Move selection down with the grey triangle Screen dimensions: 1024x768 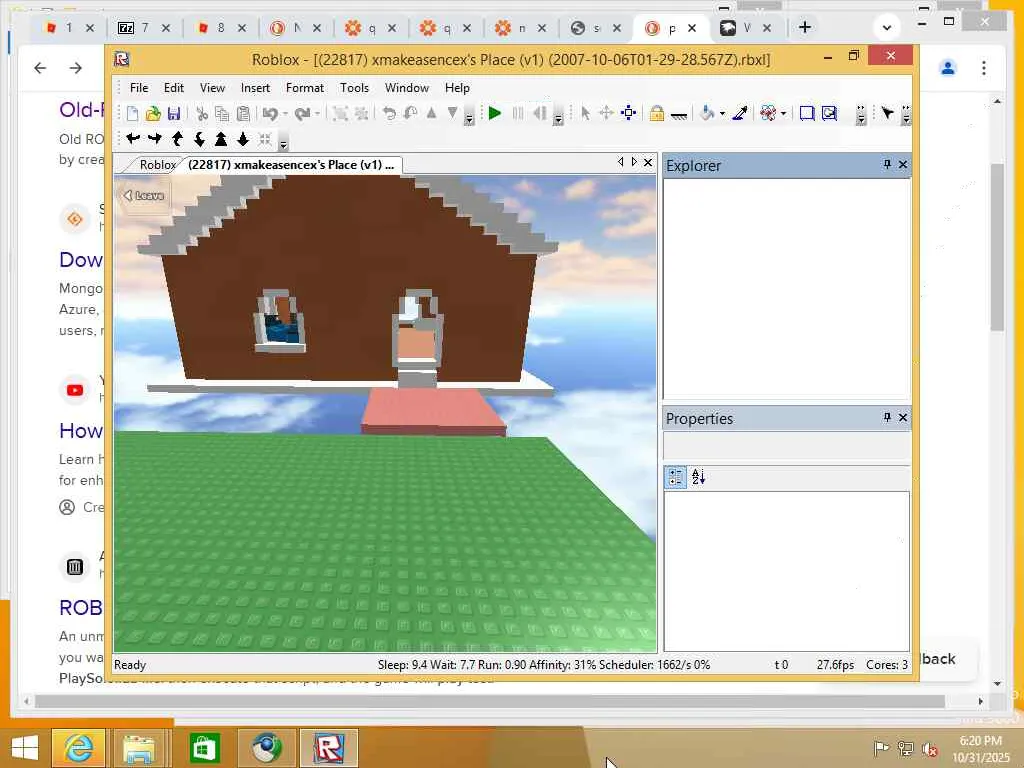452,114
